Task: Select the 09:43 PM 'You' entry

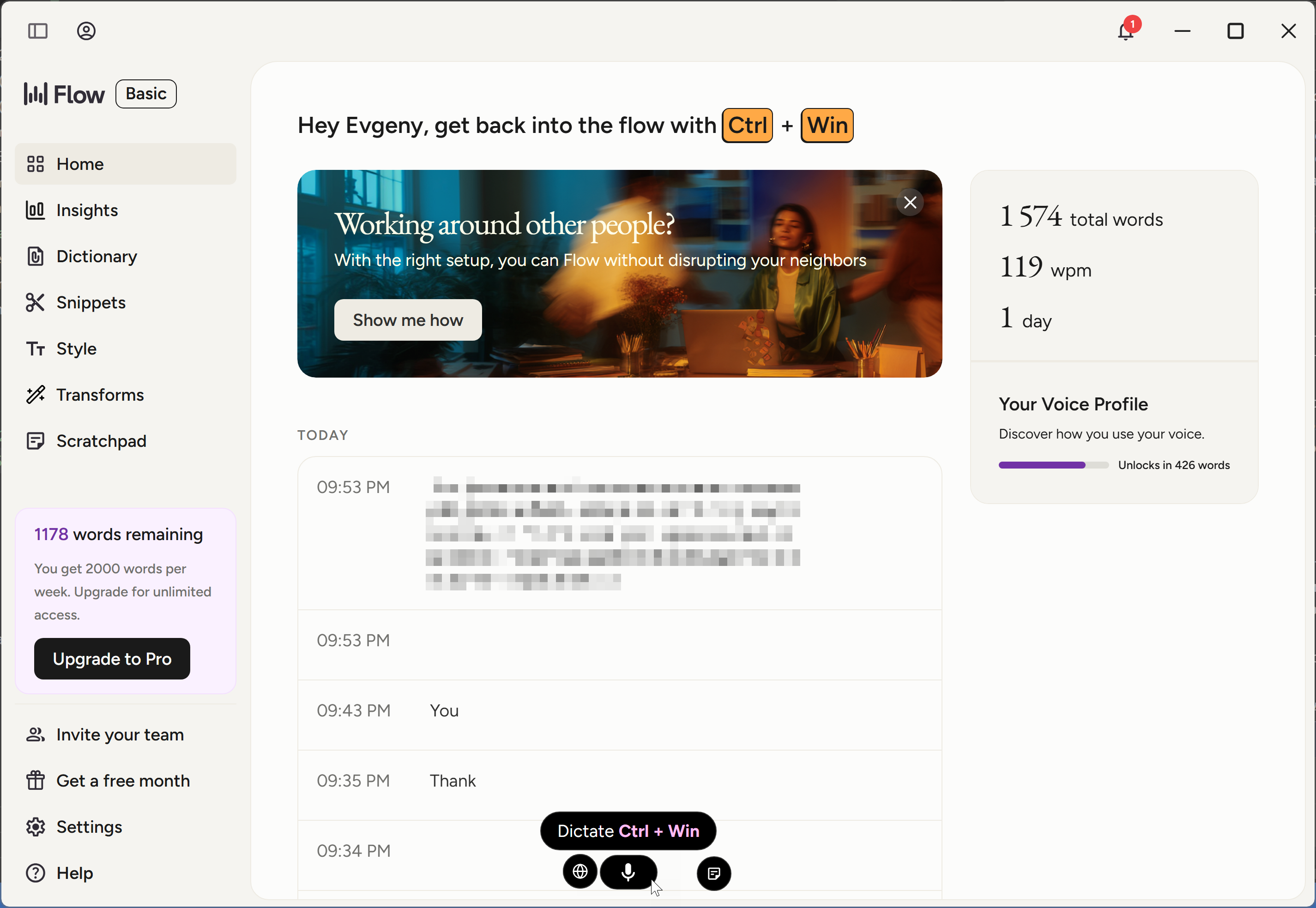Action: coord(620,715)
